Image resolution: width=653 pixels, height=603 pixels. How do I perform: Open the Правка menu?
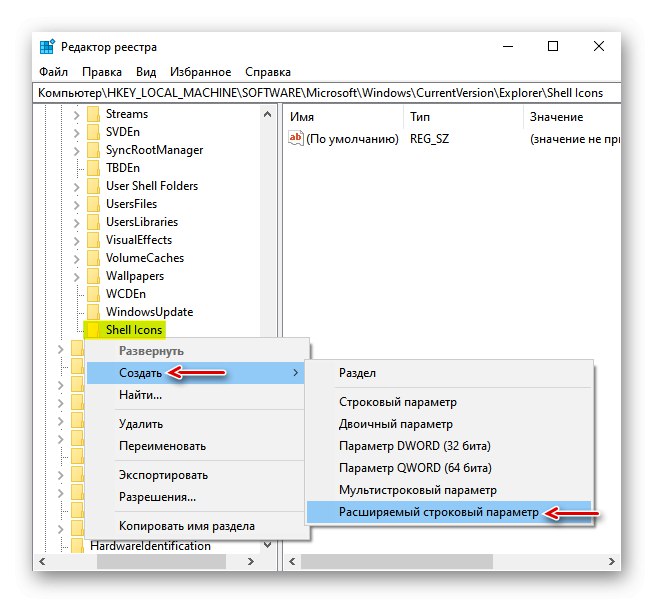(102, 72)
